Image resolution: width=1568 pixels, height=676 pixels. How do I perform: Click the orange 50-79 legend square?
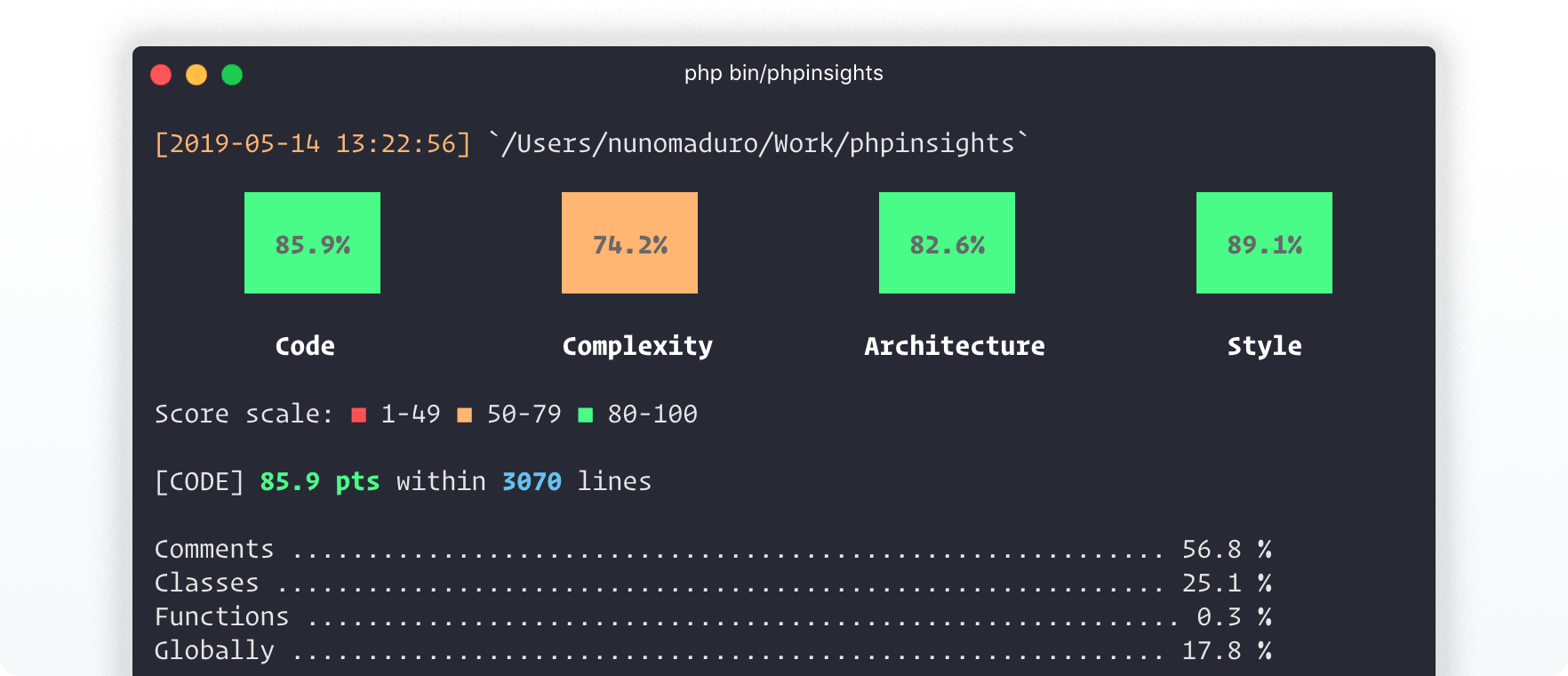pyautogui.click(x=466, y=413)
